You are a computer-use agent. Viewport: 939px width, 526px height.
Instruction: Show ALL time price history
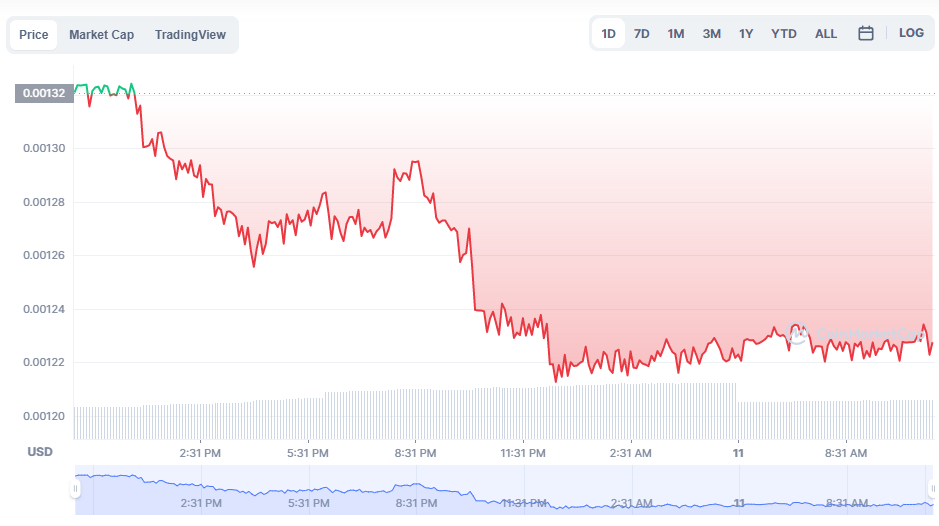826,34
